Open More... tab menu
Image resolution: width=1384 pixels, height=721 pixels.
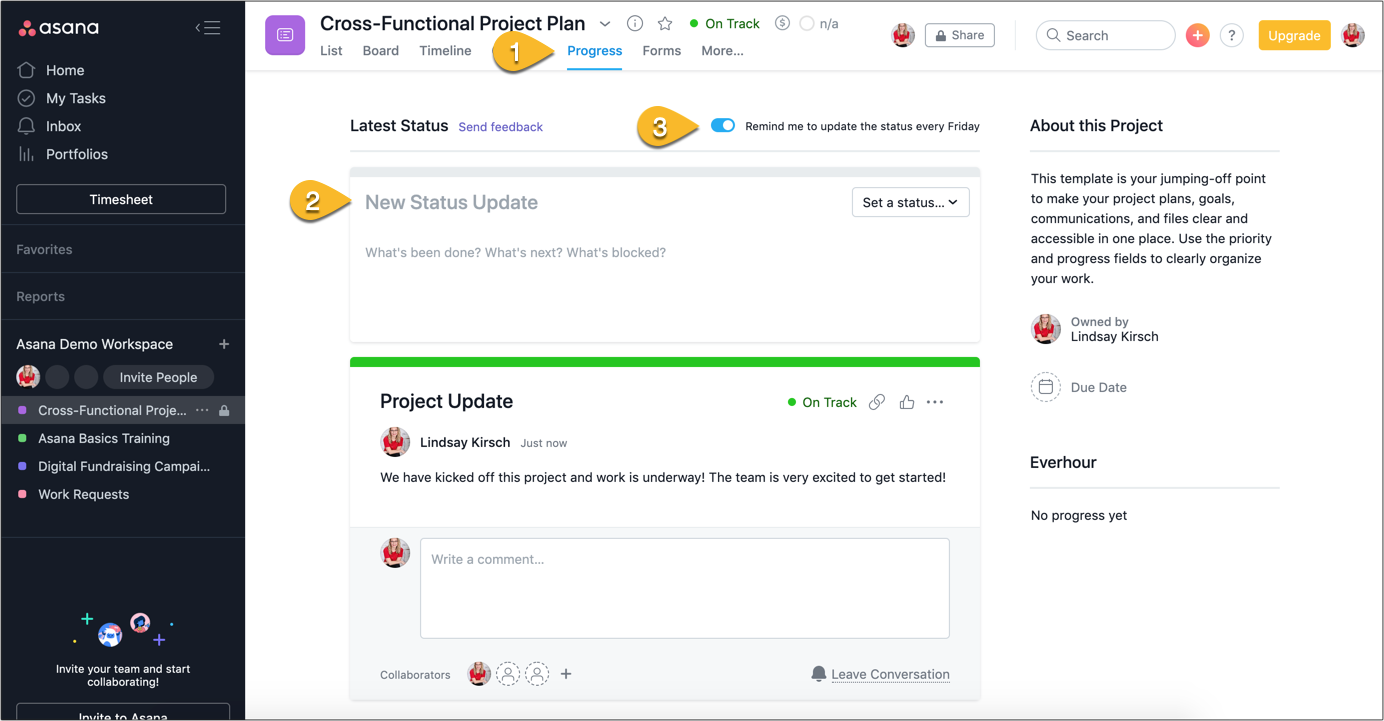(x=722, y=51)
